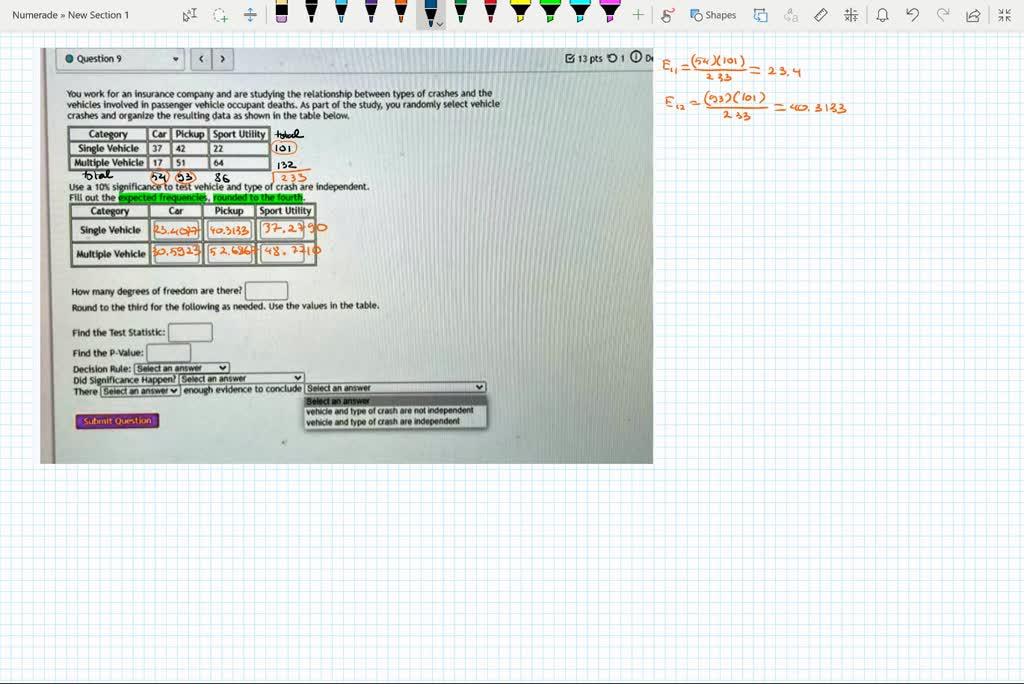The height and width of the screenshot is (684, 1024).
Task: Open the notifications bell
Action: click(x=882, y=14)
